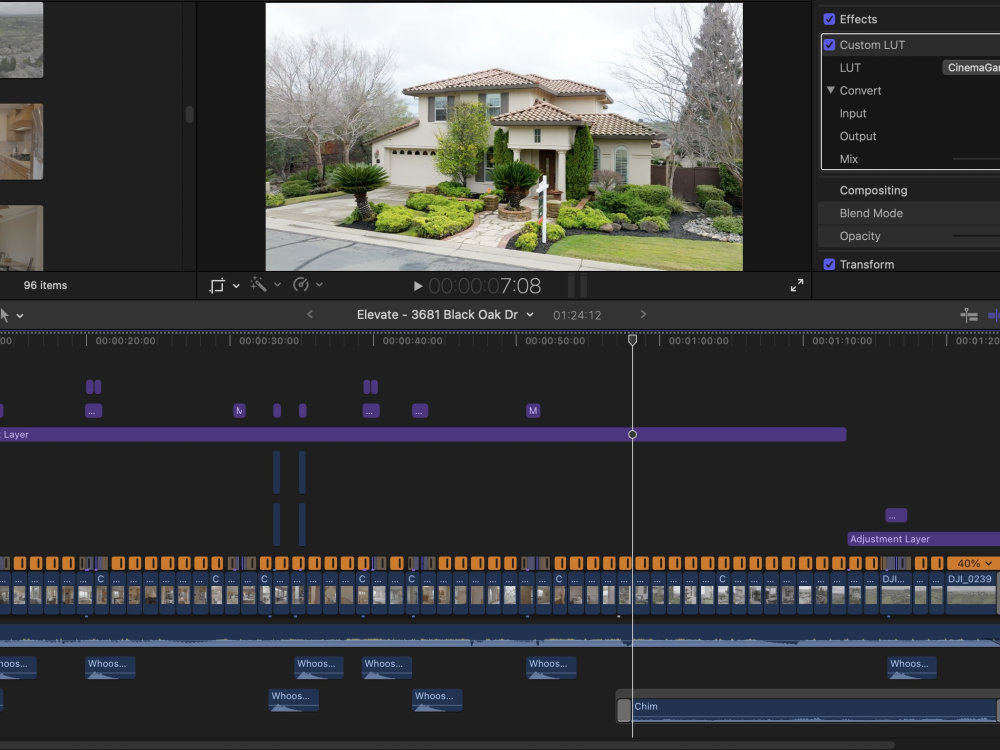1000x750 pixels.
Task: Toggle the Transform checkbox
Action: [829, 264]
